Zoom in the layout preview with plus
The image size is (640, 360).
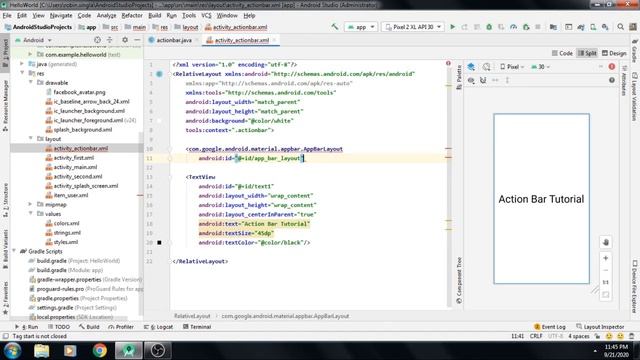(606, 258)
